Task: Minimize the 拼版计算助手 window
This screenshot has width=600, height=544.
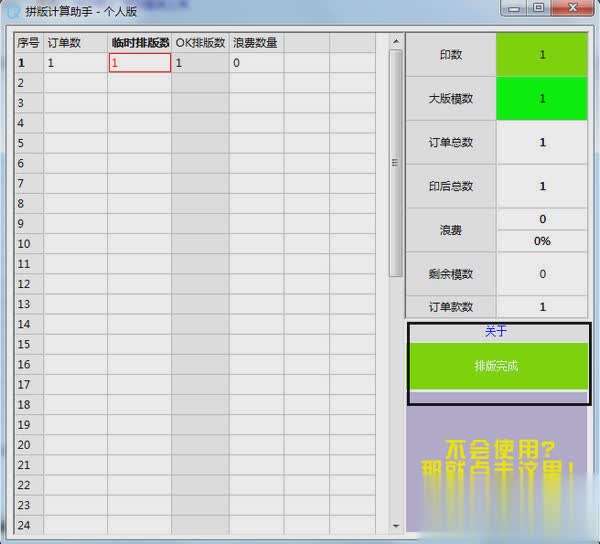Action: tap(516, 8)
